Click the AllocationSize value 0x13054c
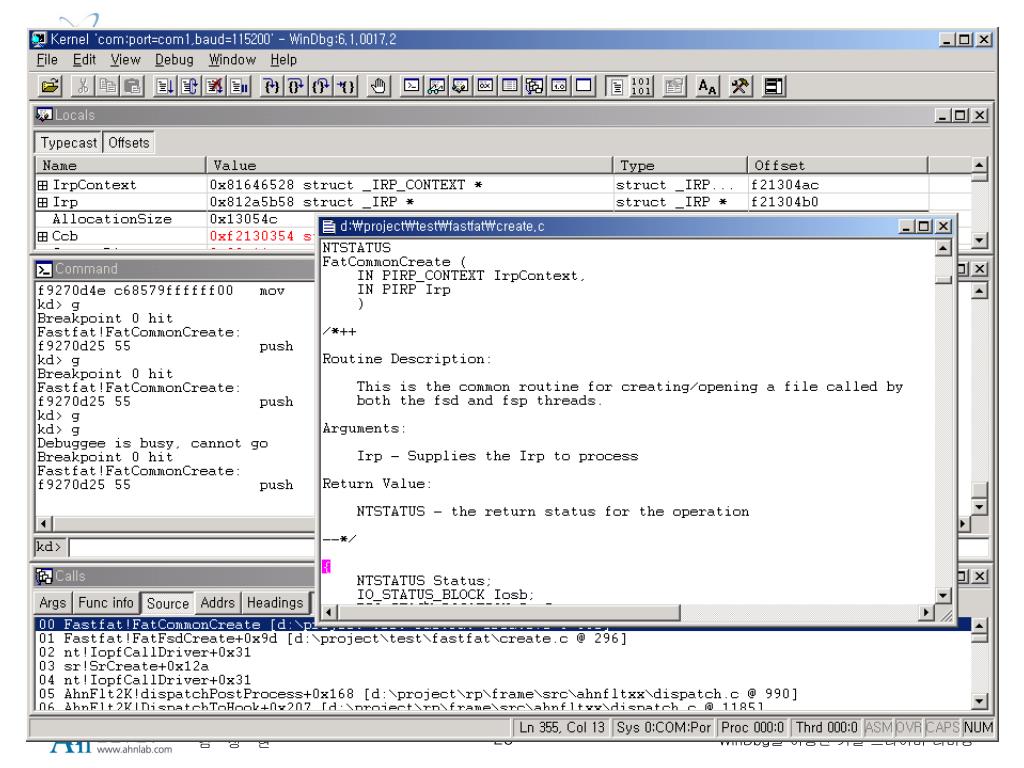This screenshot has width=1024, height=768. 244,219
